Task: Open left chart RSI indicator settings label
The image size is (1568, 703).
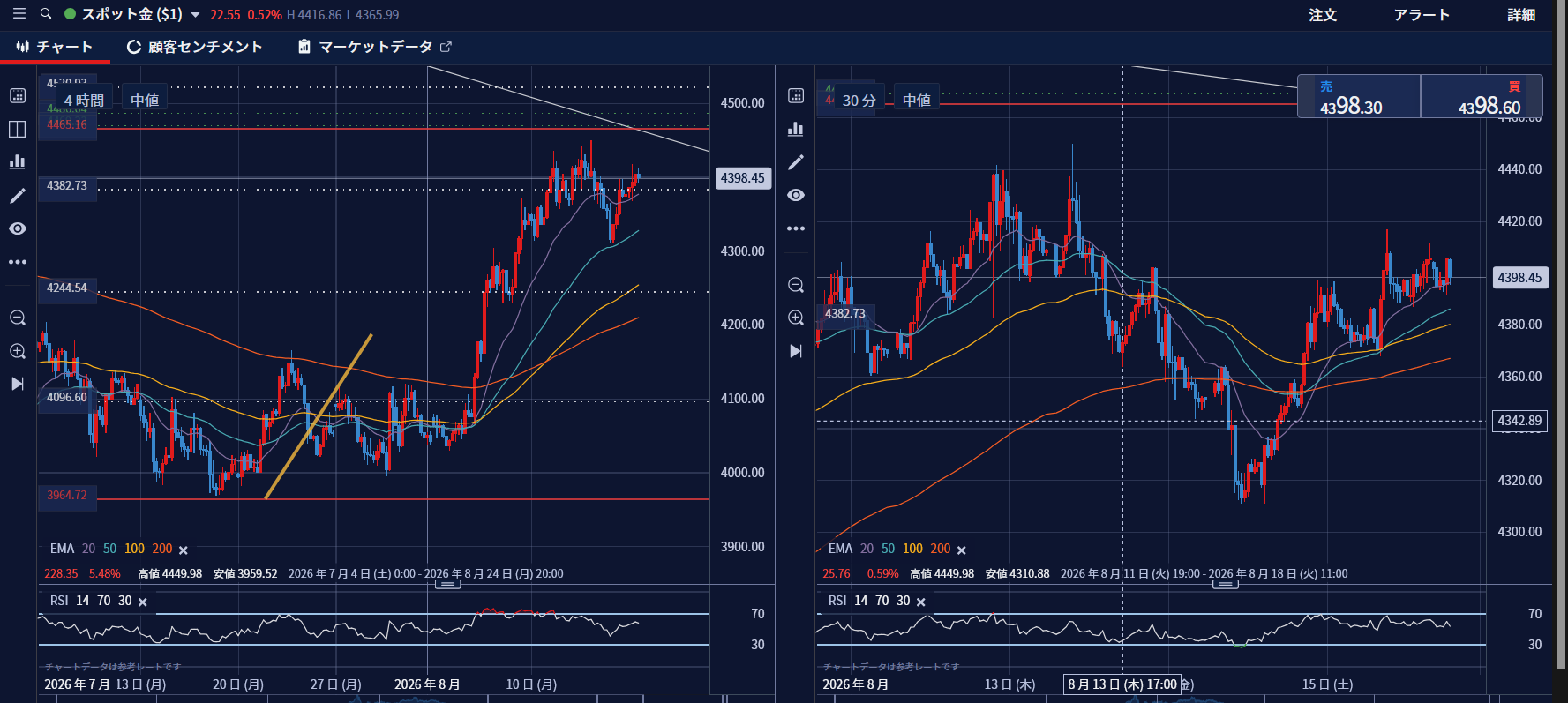Action: (x=59, y=601)
